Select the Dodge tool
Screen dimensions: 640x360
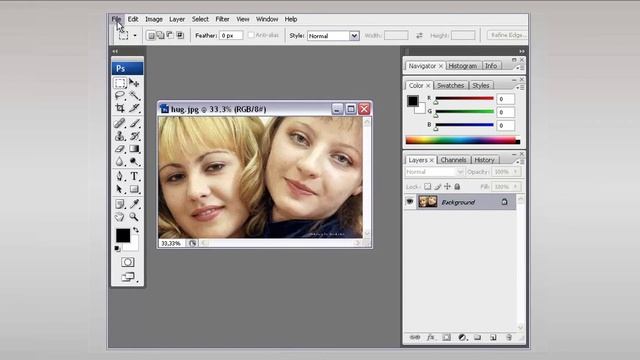tap(134, 162)
